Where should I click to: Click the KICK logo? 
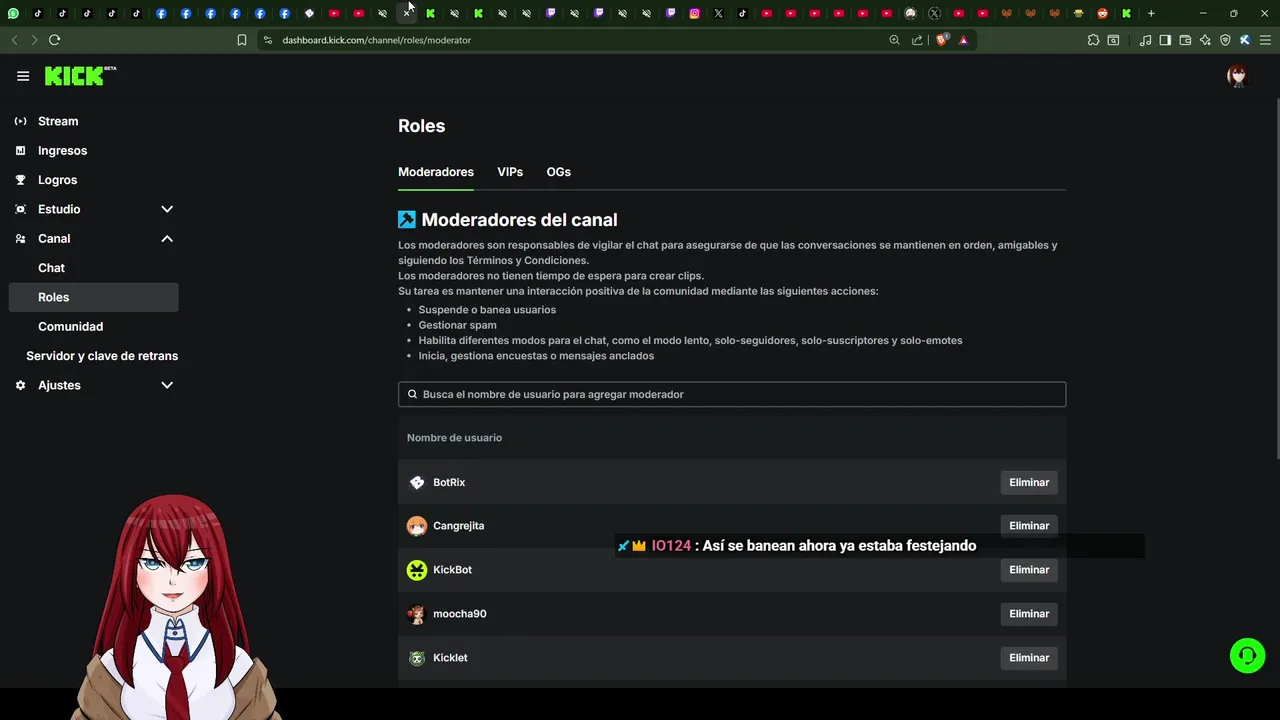click(x=80, y=76)
